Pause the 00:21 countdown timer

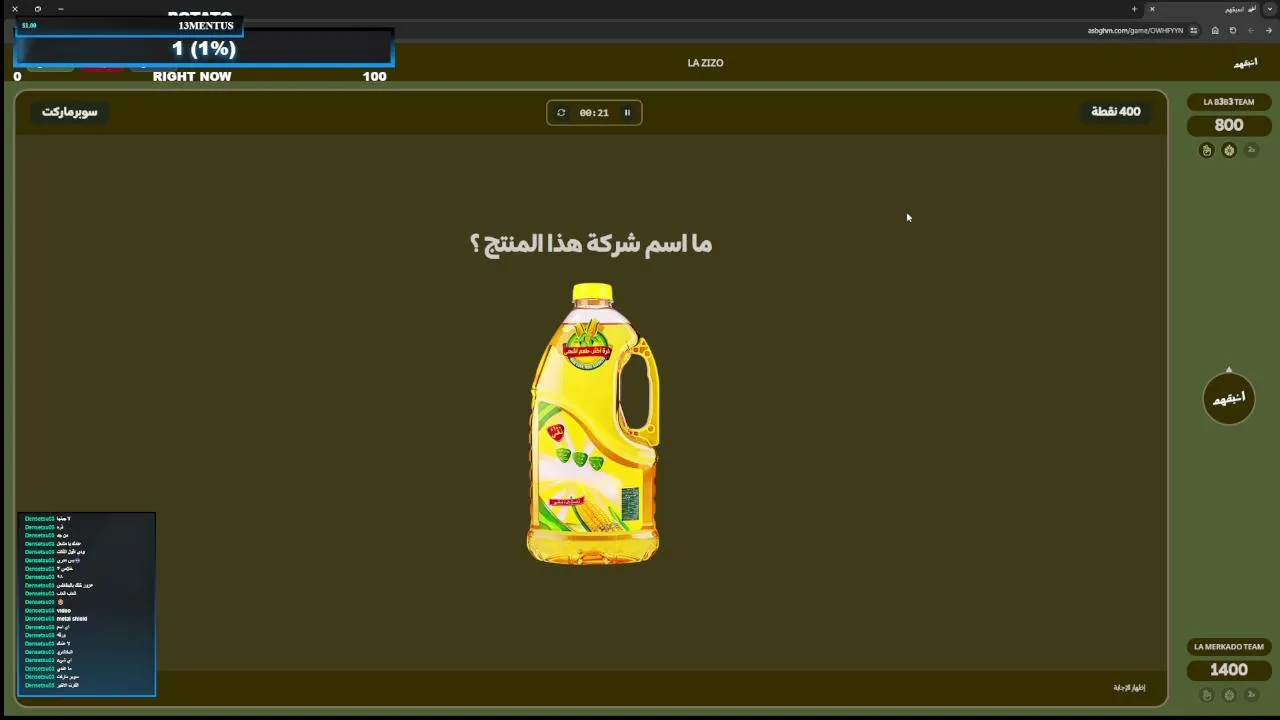pos(627,113)
